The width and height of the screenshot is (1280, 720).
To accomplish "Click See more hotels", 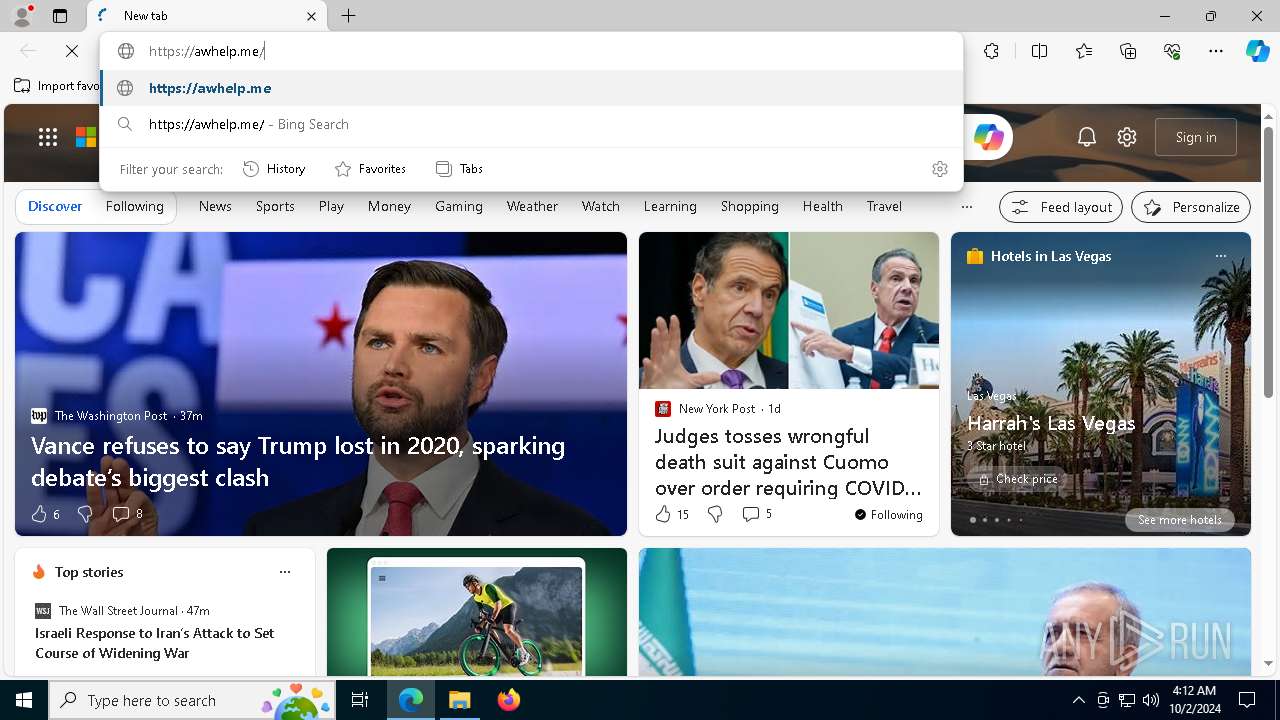I will (1180, 520).
